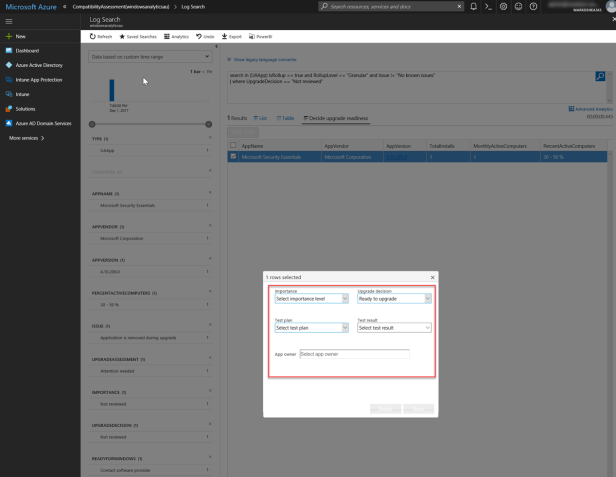Expand the Test result dropdown

pos(394,327)
